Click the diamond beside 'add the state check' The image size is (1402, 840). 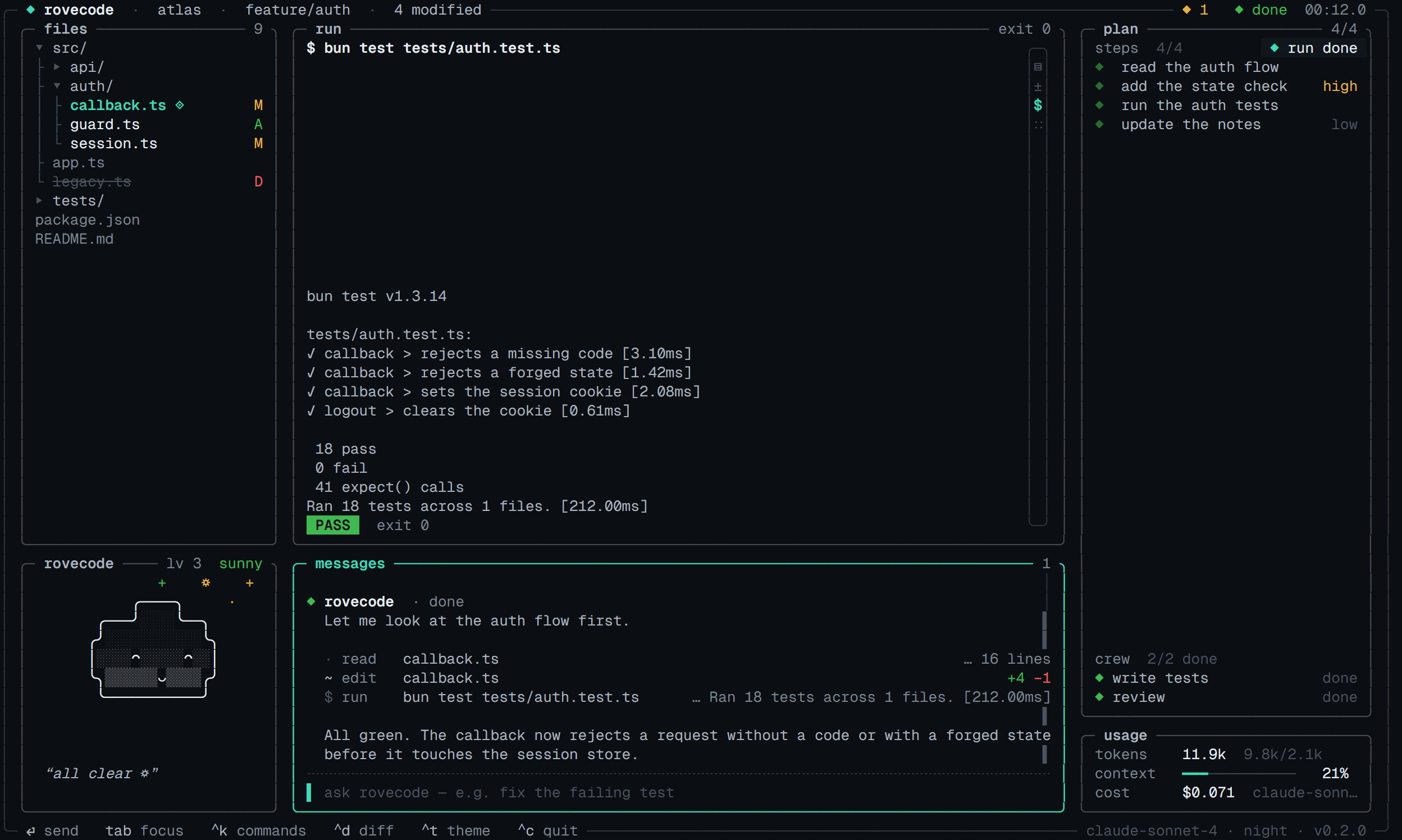[1099, 86]
